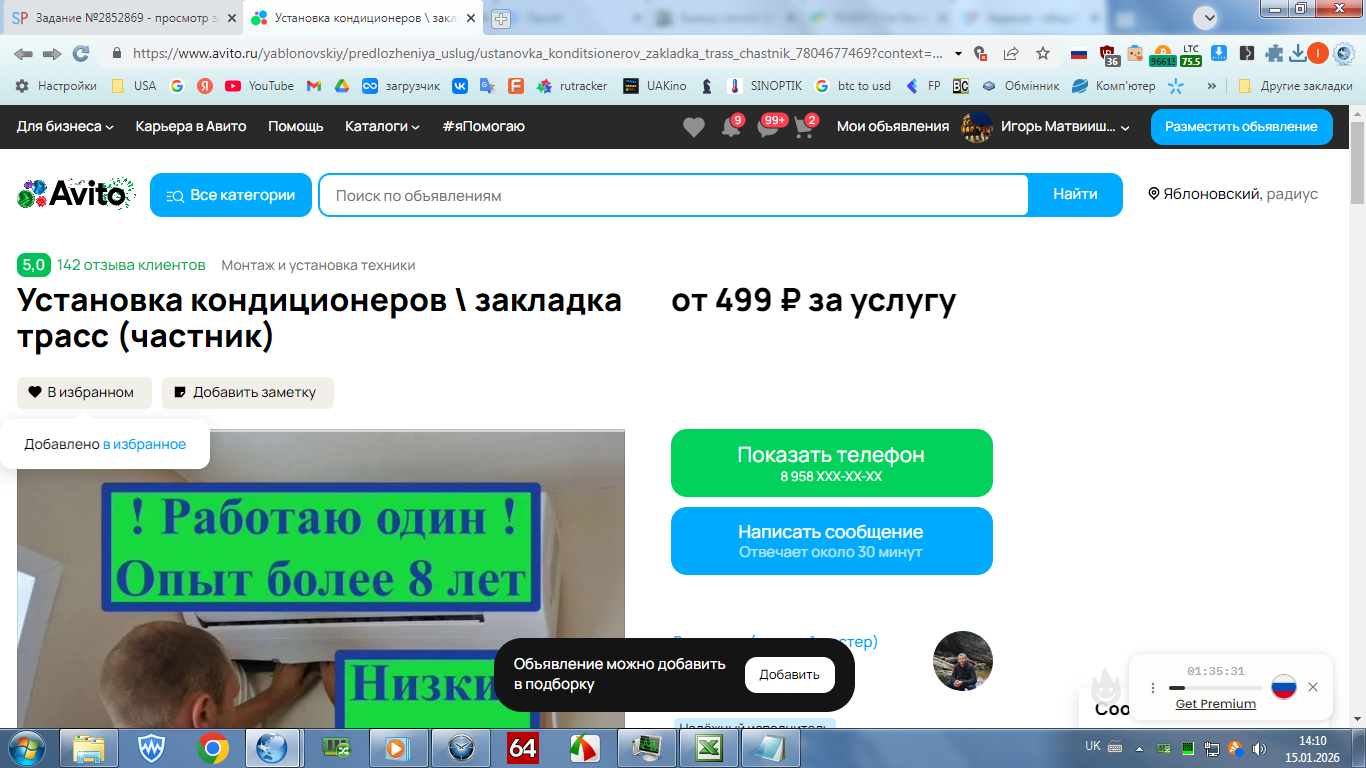
Task: Switch to Задание №2852869 tab
Action: click(x=122, y=18)
